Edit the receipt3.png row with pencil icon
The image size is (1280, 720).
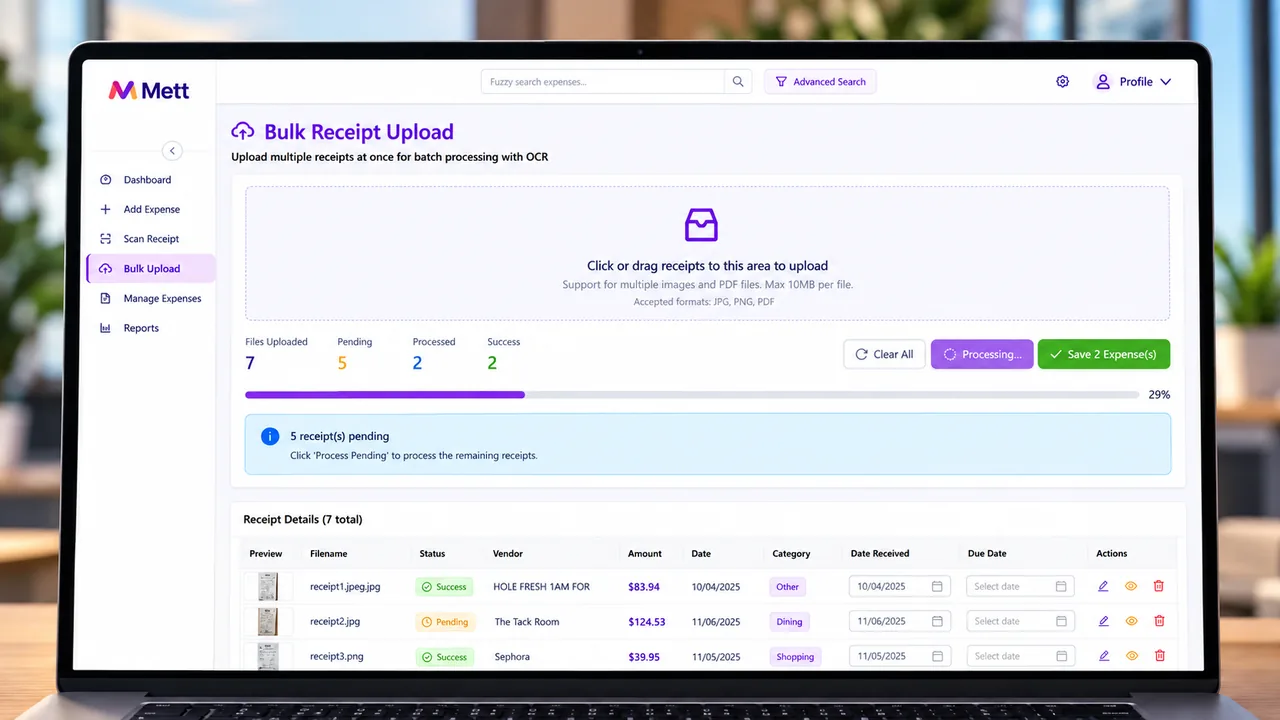click(1103, 656)
